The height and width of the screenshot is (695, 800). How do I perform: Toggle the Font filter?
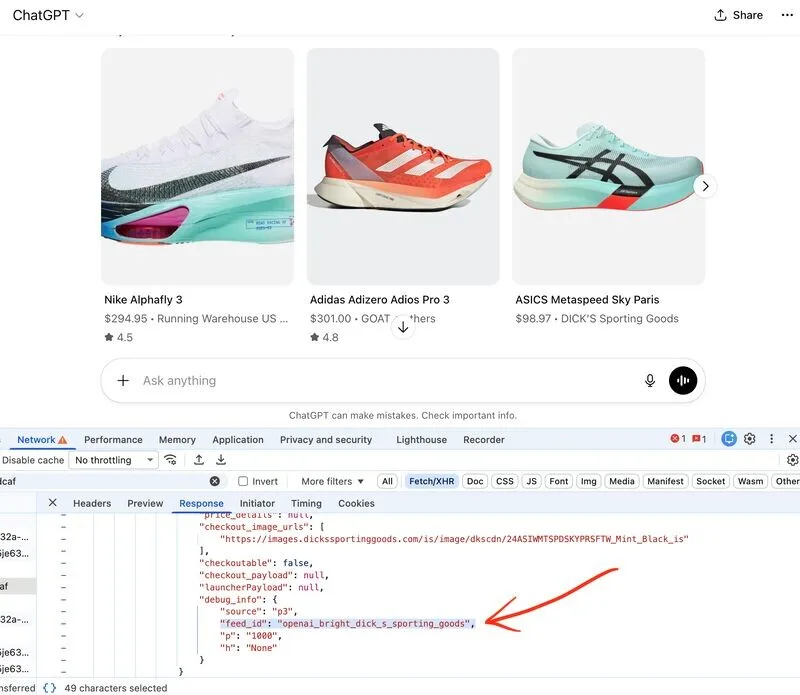pyautogui.click(x=559, y=481)
